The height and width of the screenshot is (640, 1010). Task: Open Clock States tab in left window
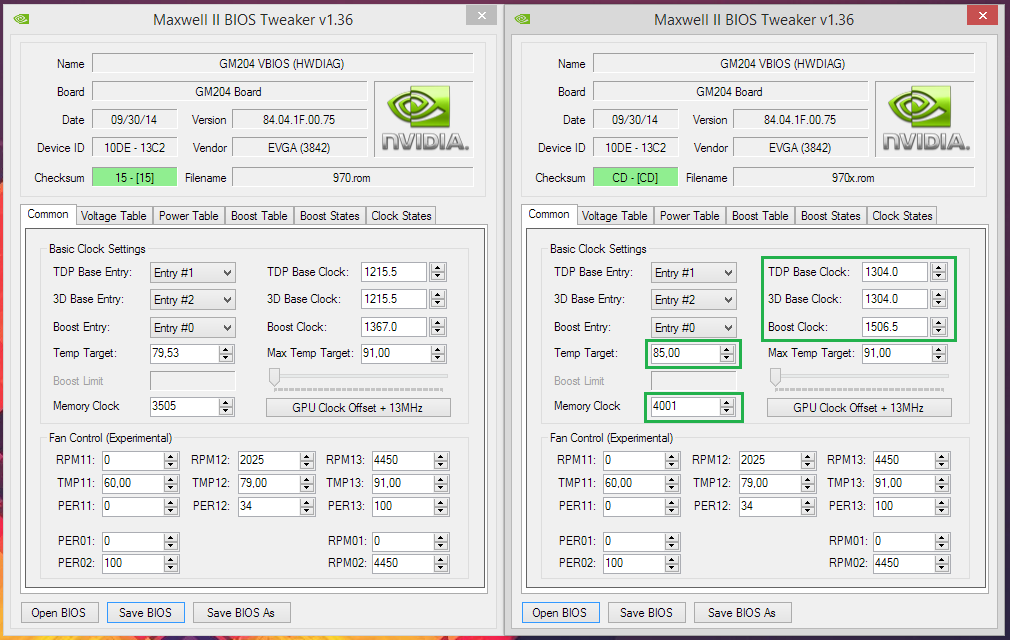(401, 216)
